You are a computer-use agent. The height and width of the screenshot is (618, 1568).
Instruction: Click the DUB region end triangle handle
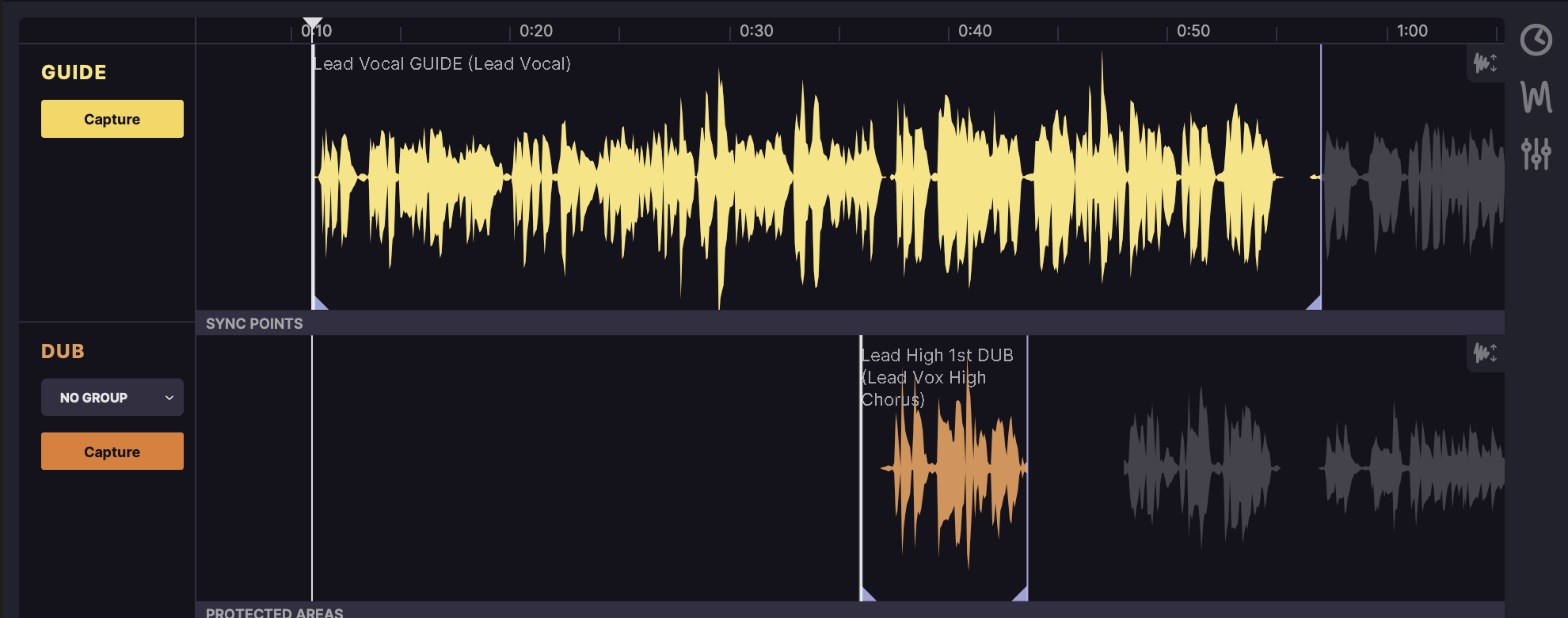(1021, 594)
